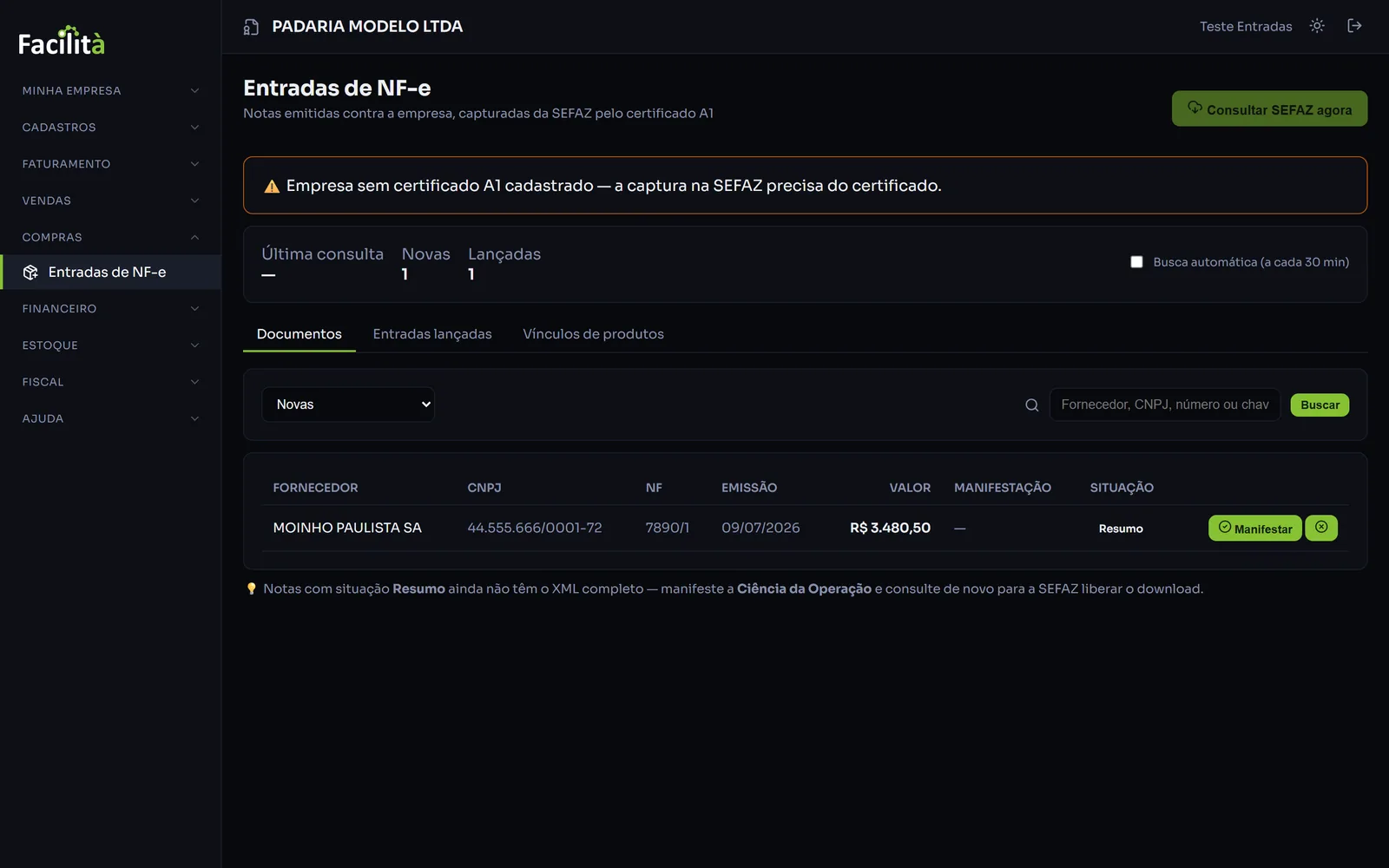The width and height of the screenshot is (1389, 868).
Task: Enable Busca automática checkbox
Action: pyautogui.click(x=1136, y=262)
